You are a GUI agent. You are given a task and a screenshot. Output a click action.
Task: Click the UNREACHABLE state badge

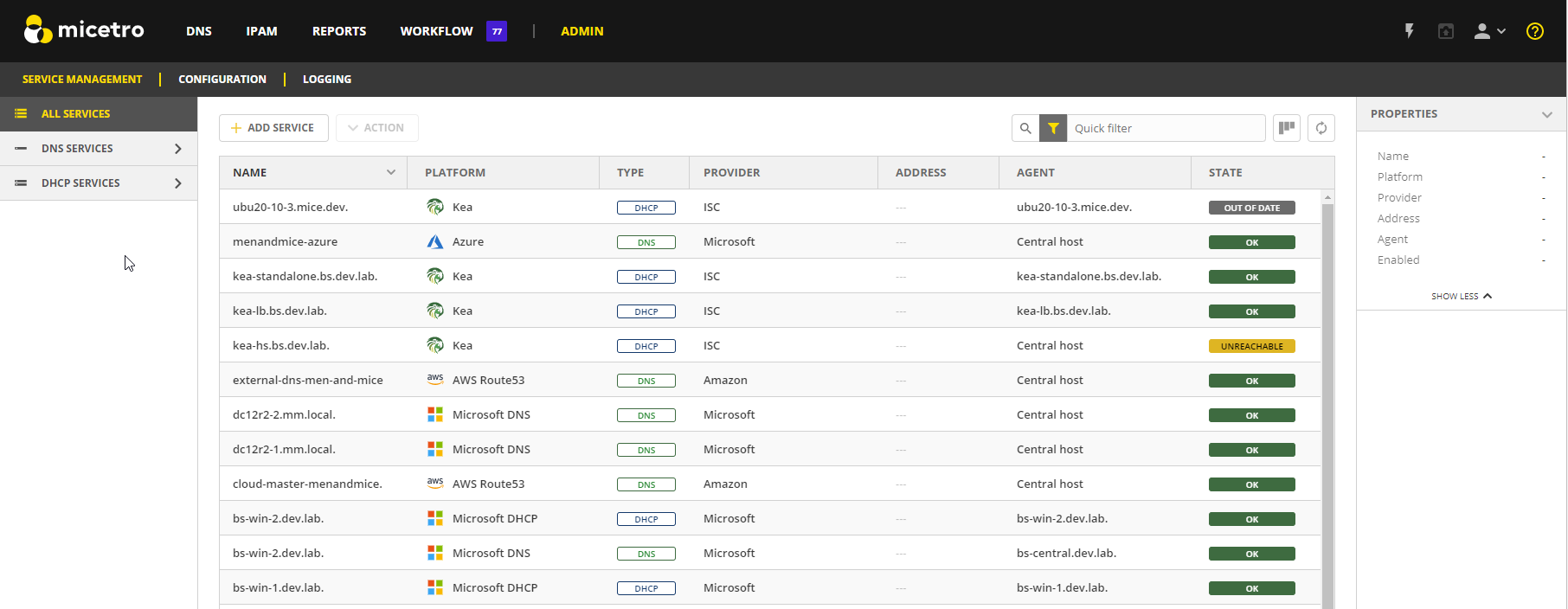pyautogui.click(x=1252, y=346)
